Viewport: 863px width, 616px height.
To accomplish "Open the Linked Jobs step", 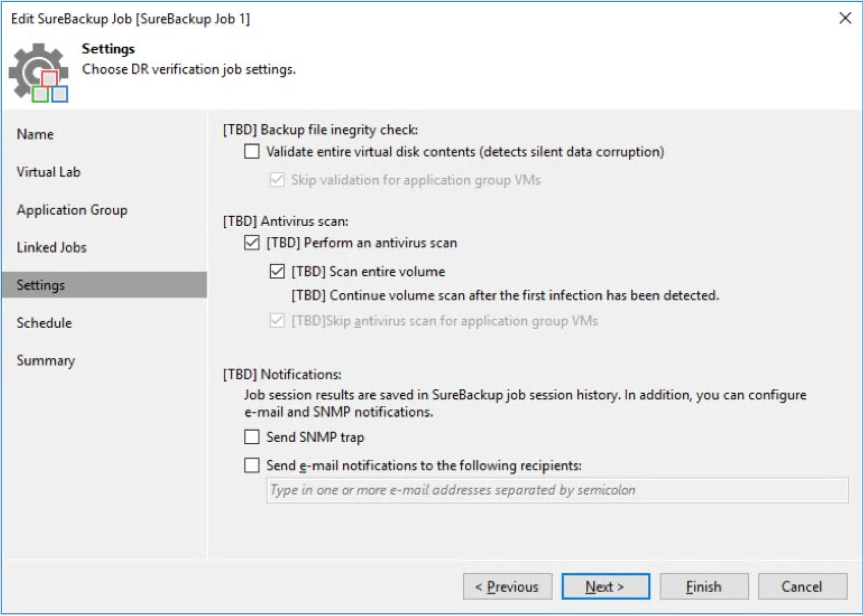I will 104,247.
